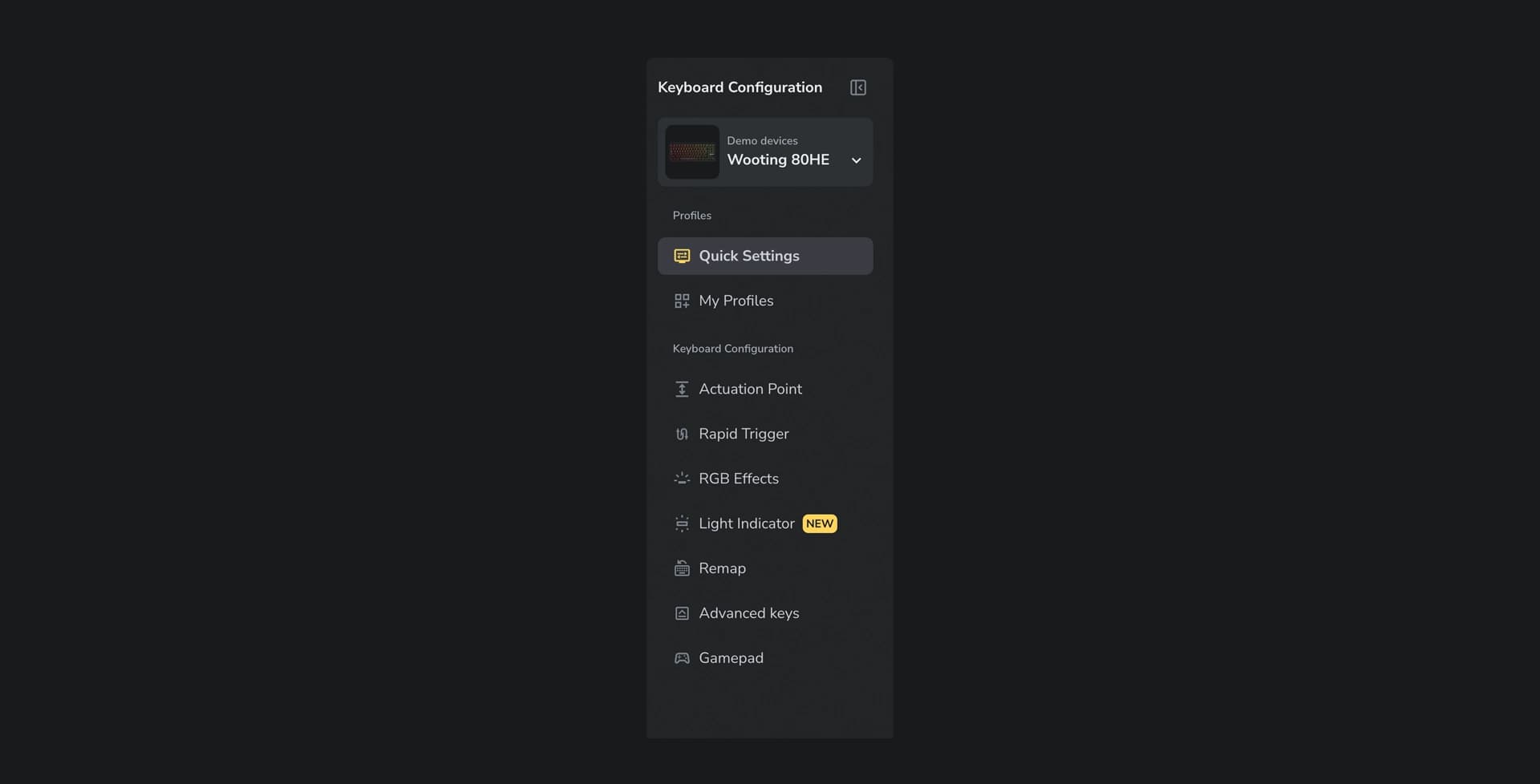Expand the device selector chevron
This screenshot has height=784, width=1540.
pos(856,160)
